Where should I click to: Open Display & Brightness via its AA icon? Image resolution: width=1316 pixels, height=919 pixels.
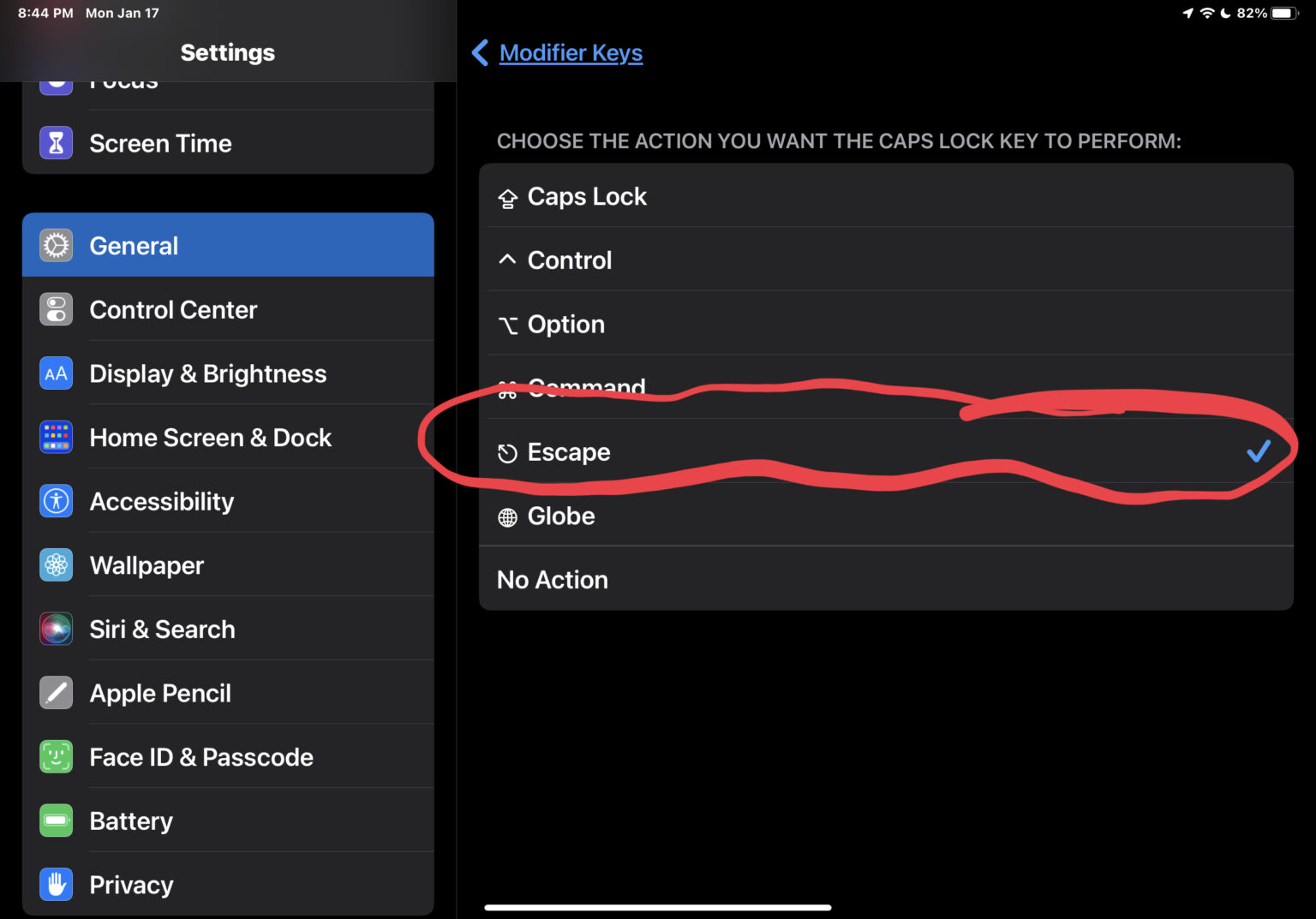point(56,373)
